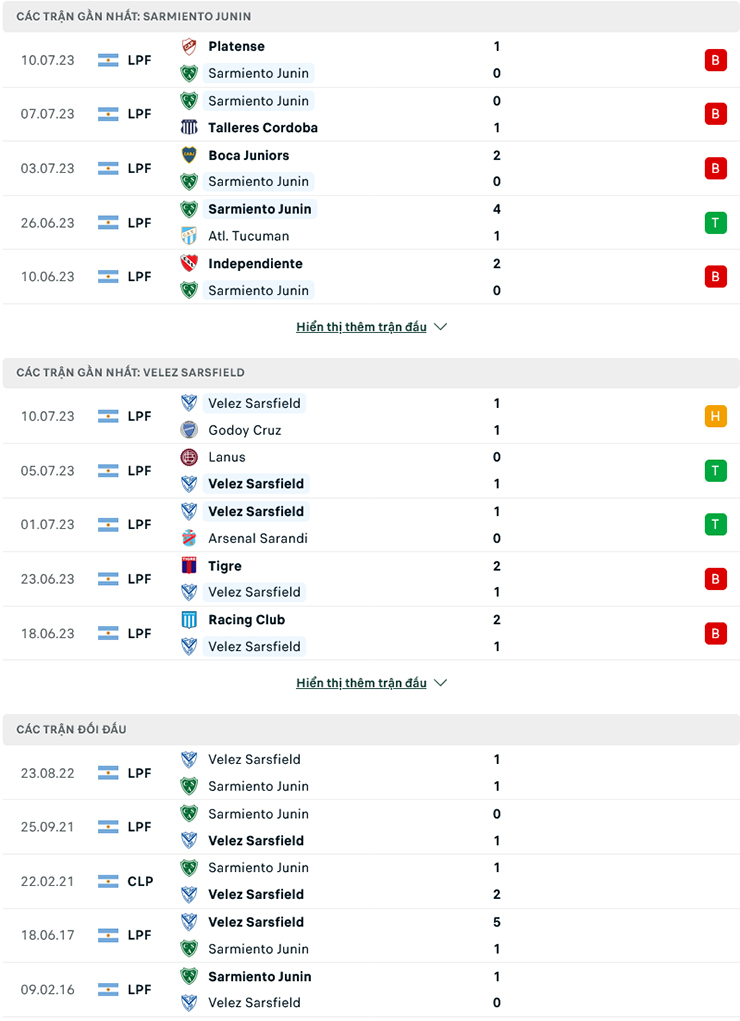Screen dimensions: 740x1021
Task: Click the Godoy Cruz club logo
Action: point(190,430)
